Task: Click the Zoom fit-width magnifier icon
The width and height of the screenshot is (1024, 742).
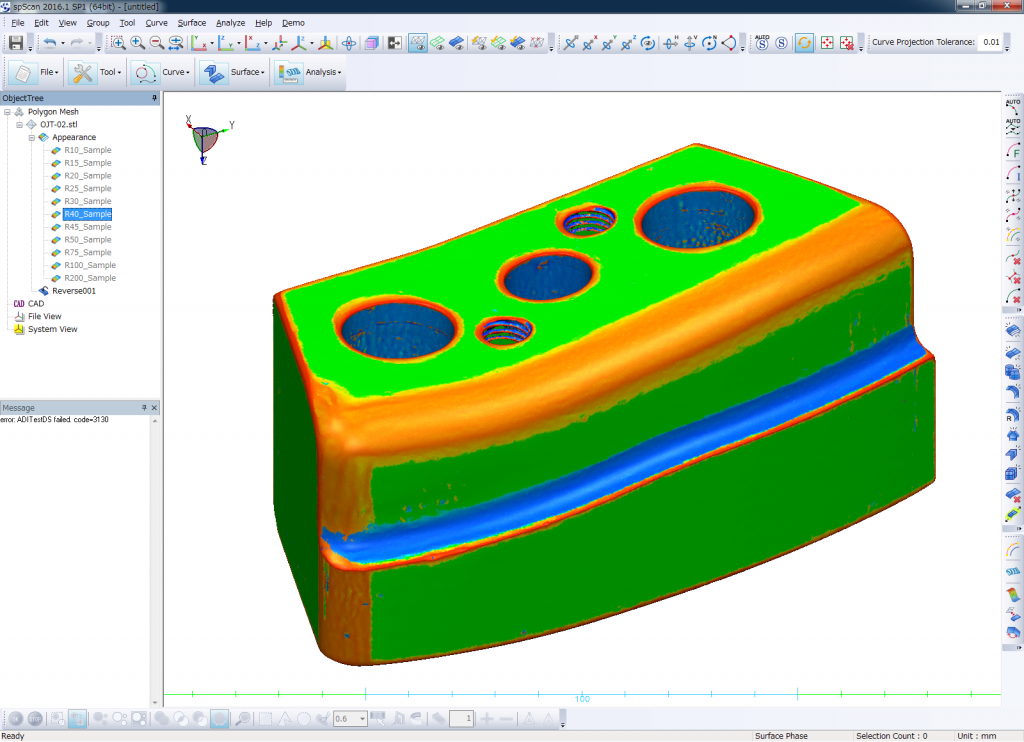Action: tap(176, 43)
